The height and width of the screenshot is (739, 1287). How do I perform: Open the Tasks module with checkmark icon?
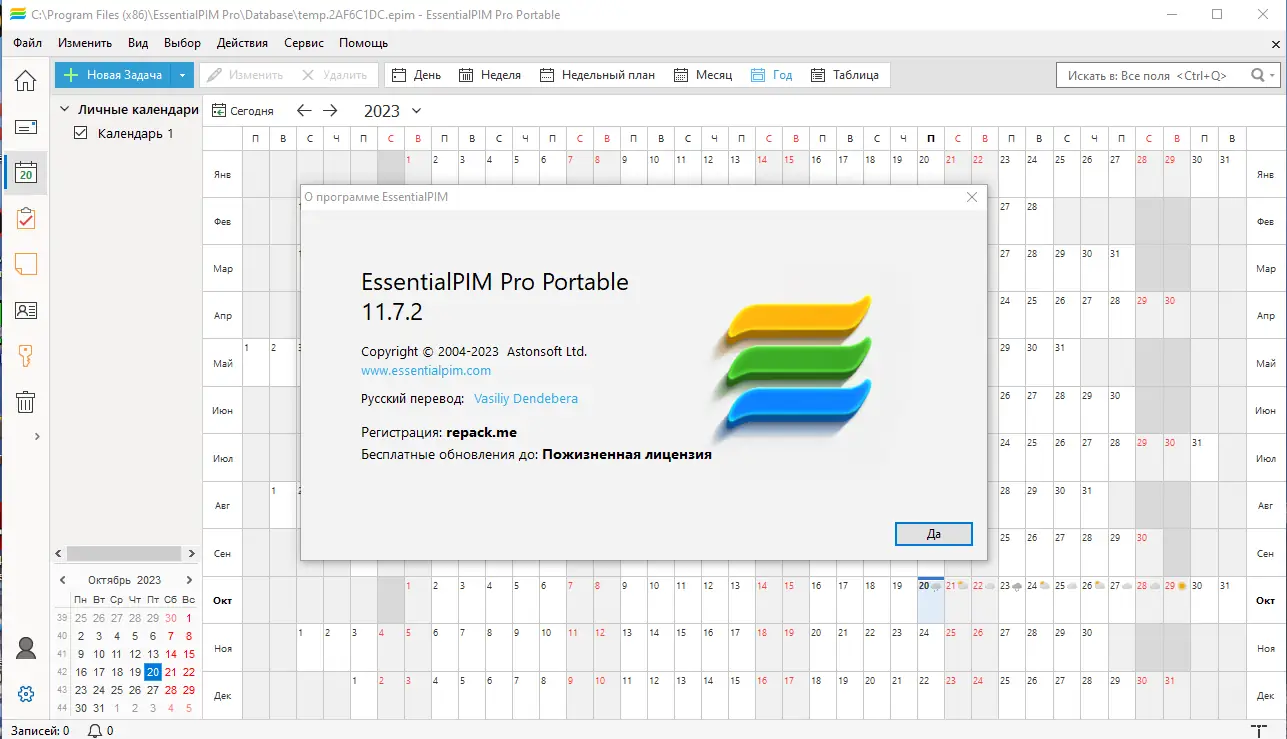click(x=26, y=218)
